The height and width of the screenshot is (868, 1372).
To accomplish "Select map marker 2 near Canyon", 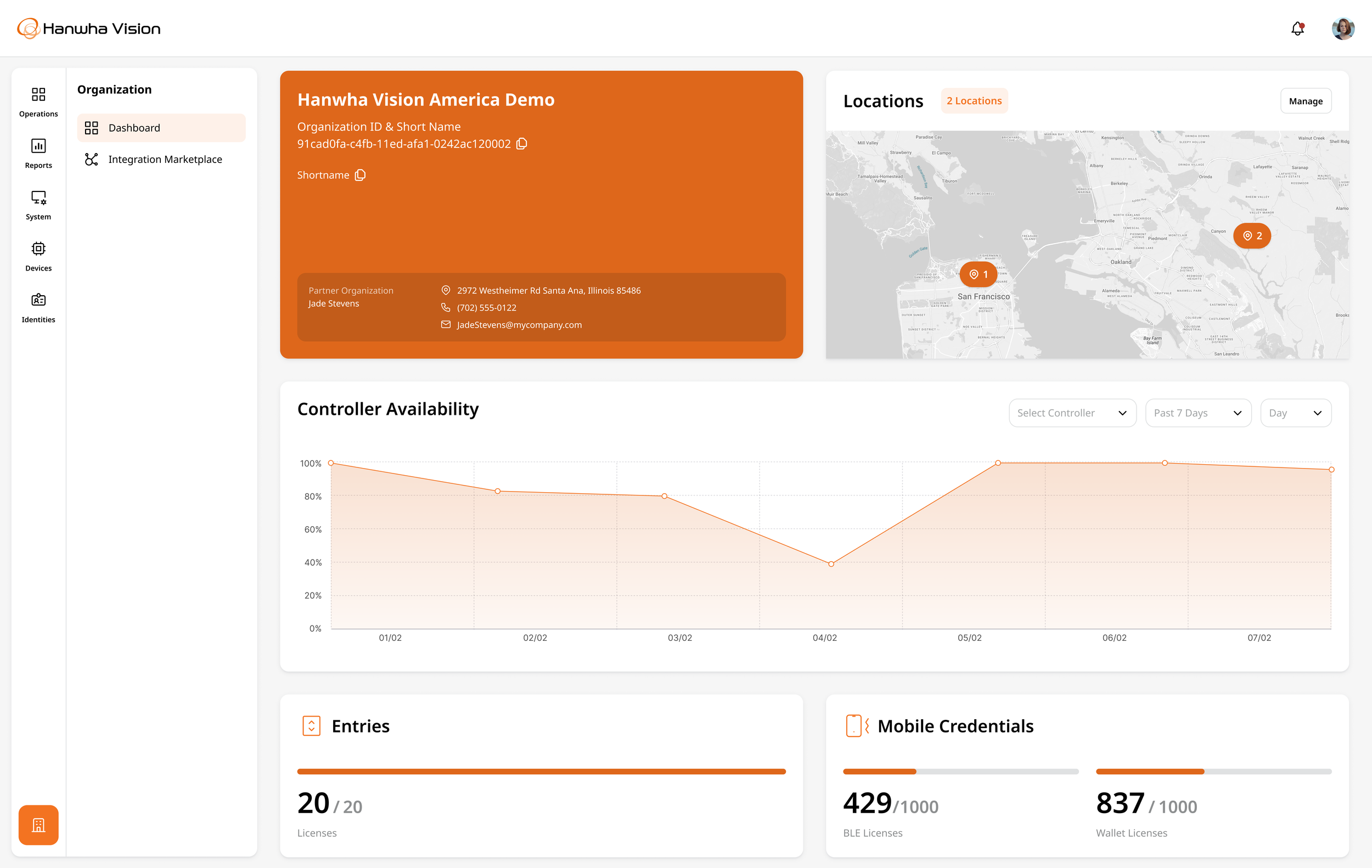I will coord(1252,236).
